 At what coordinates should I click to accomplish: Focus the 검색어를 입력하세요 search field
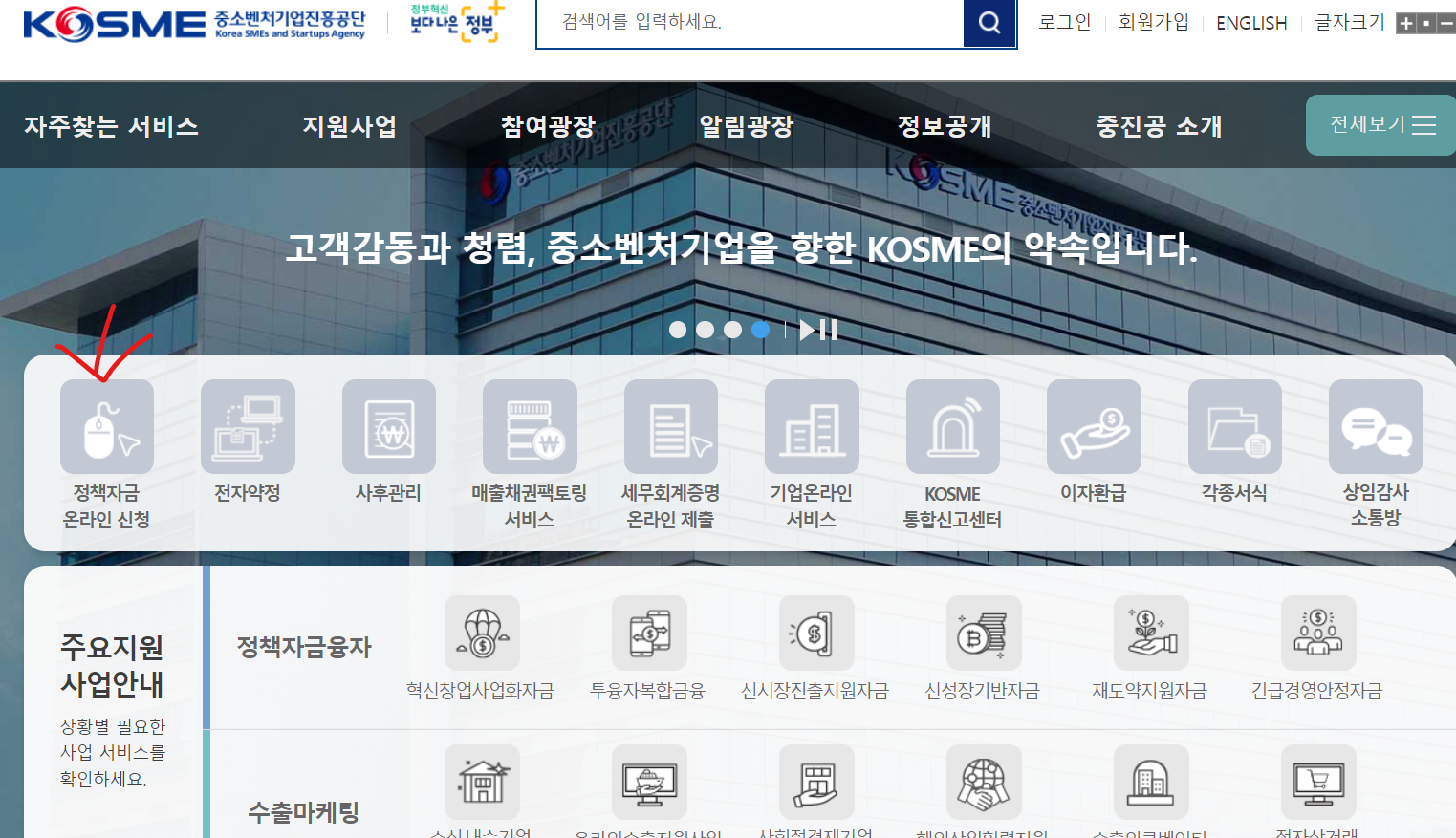pos(750,22)
